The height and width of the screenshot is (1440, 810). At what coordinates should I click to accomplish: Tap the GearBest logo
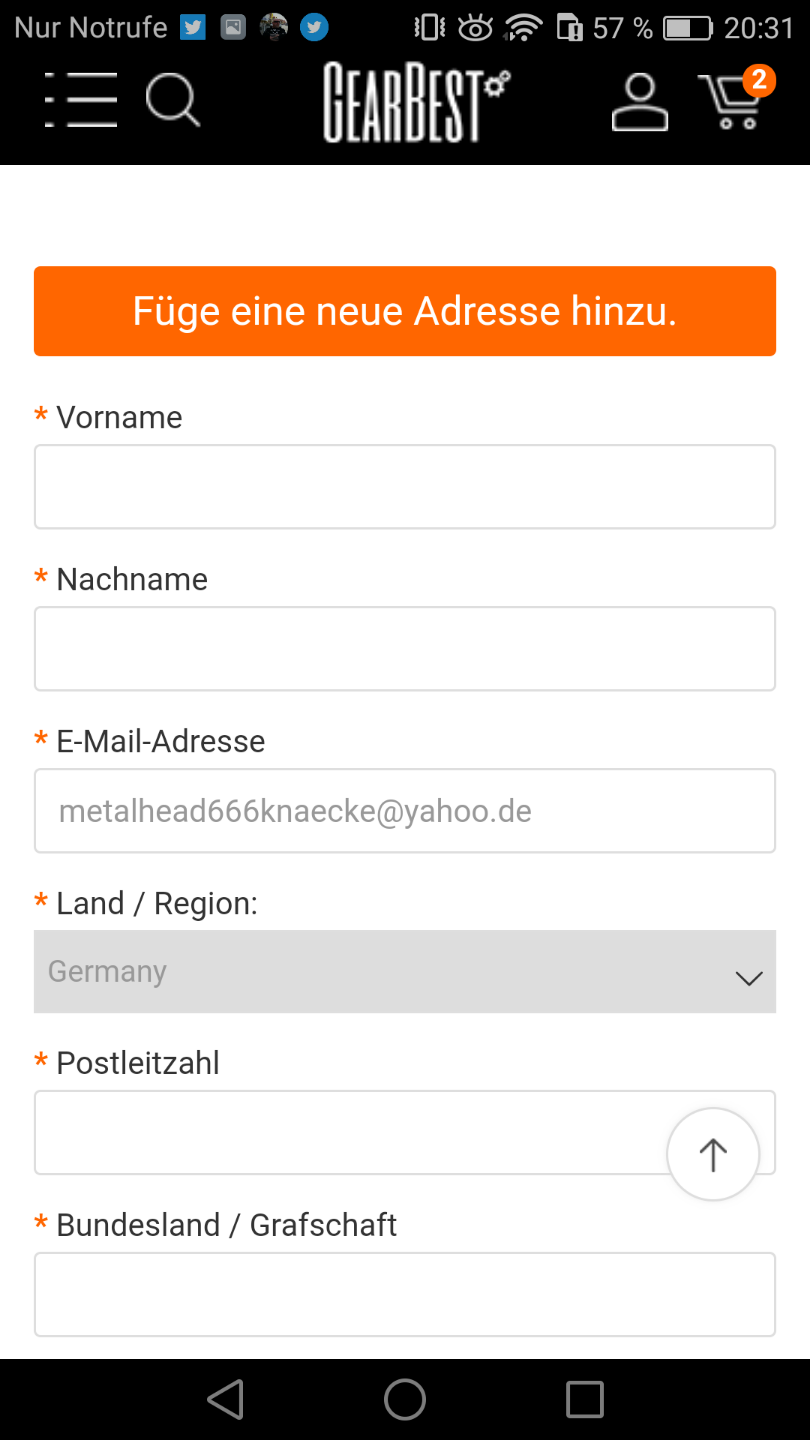(415, 102)
